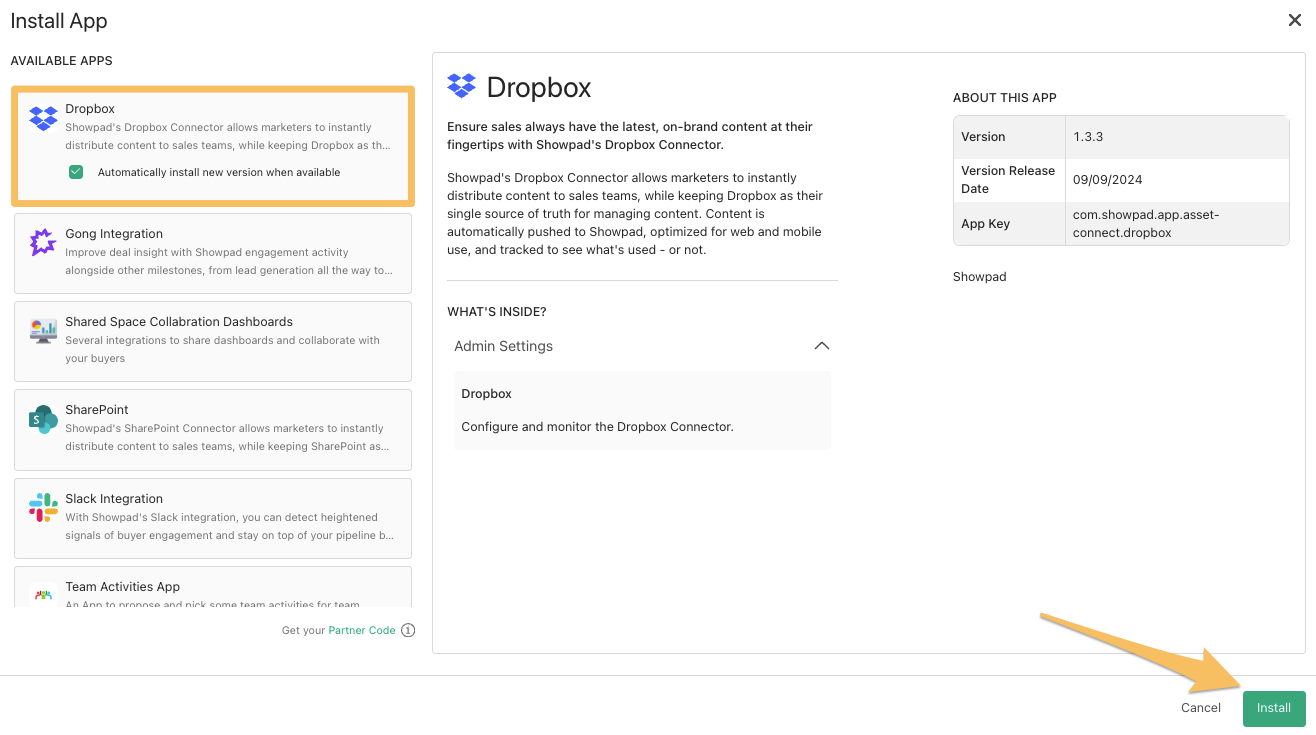The image size is (1316, 735).
Task: Click the AVAILABLE APPS heading
Action: pos(62,61)
